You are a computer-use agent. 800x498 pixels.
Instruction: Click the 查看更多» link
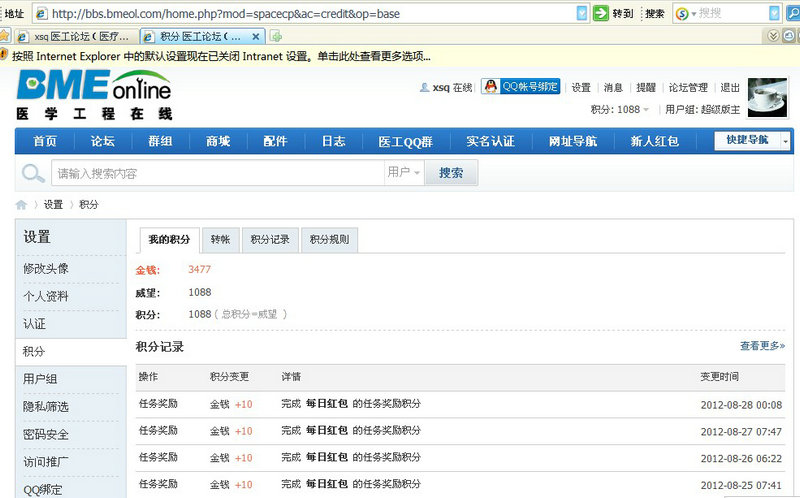click(762, 346)
